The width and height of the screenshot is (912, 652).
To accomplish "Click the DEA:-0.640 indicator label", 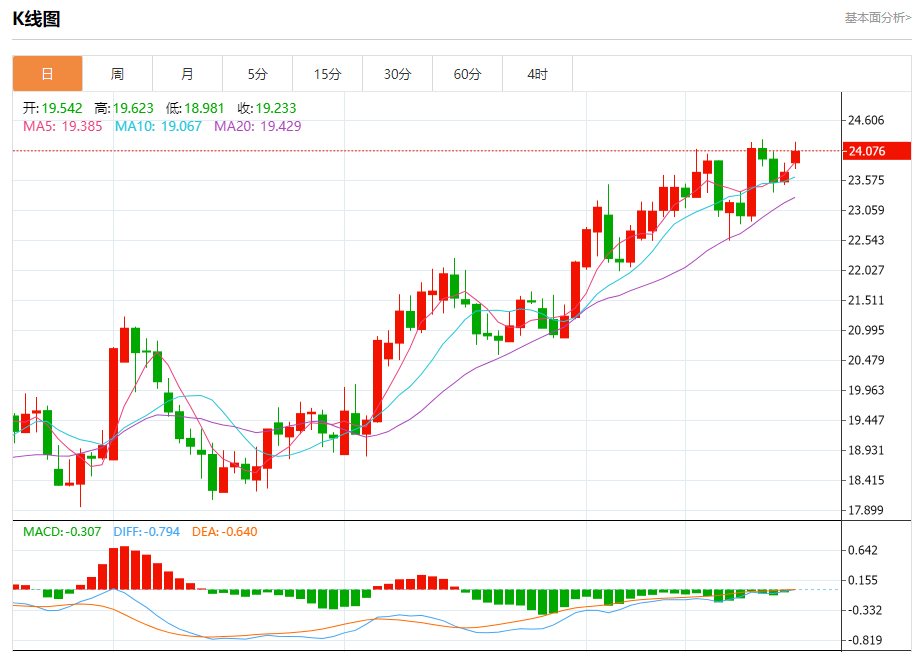I will click(225, 532).
